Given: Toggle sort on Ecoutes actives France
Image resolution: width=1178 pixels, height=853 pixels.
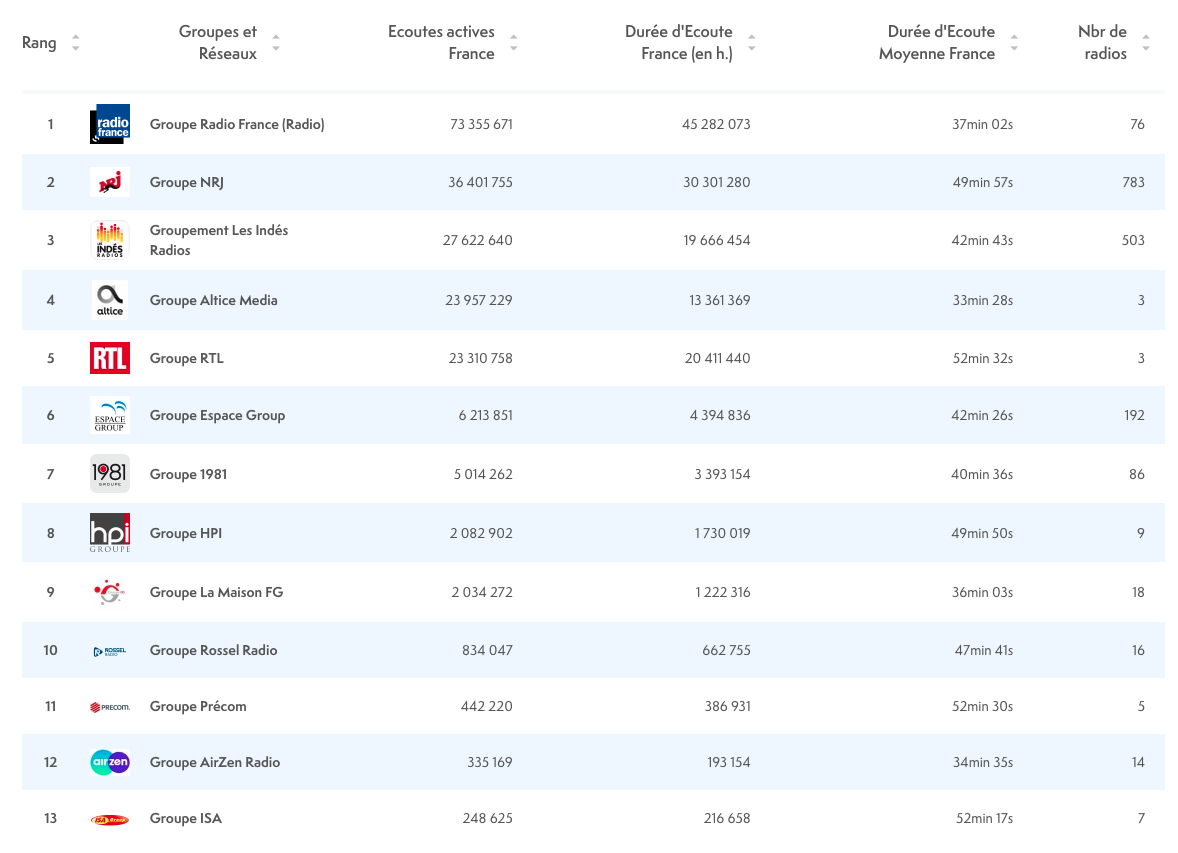Looking at the screenshot, I should [x=513, y=44].
